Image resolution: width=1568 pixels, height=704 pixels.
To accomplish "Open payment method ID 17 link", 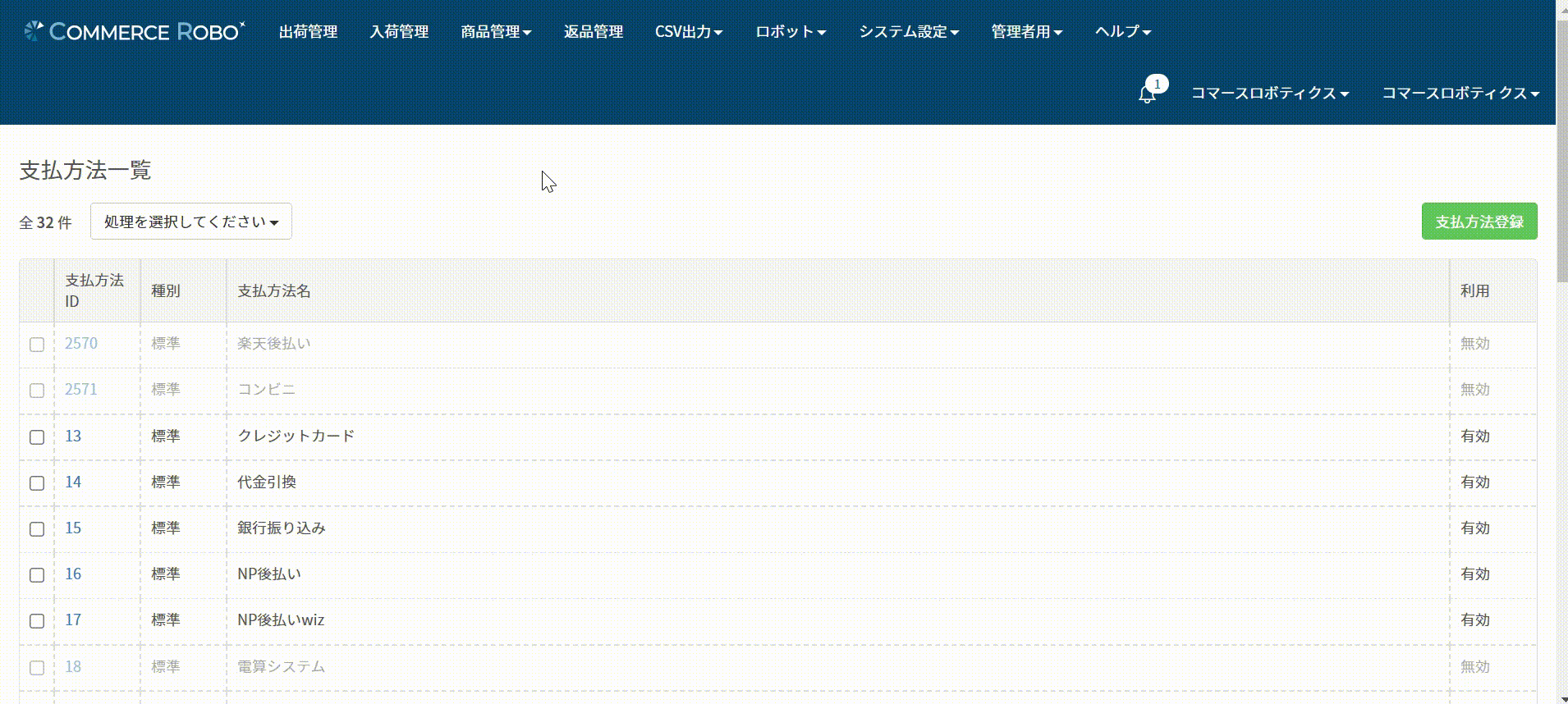I will 73,619.
